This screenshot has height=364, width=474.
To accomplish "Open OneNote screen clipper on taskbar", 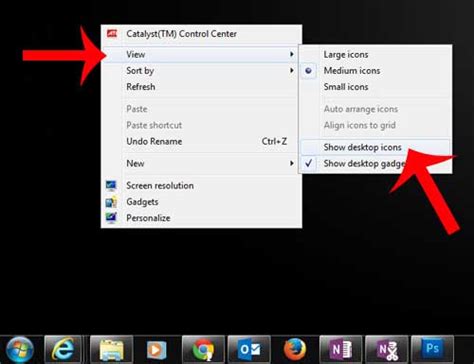I will click(x=386, y=350).
